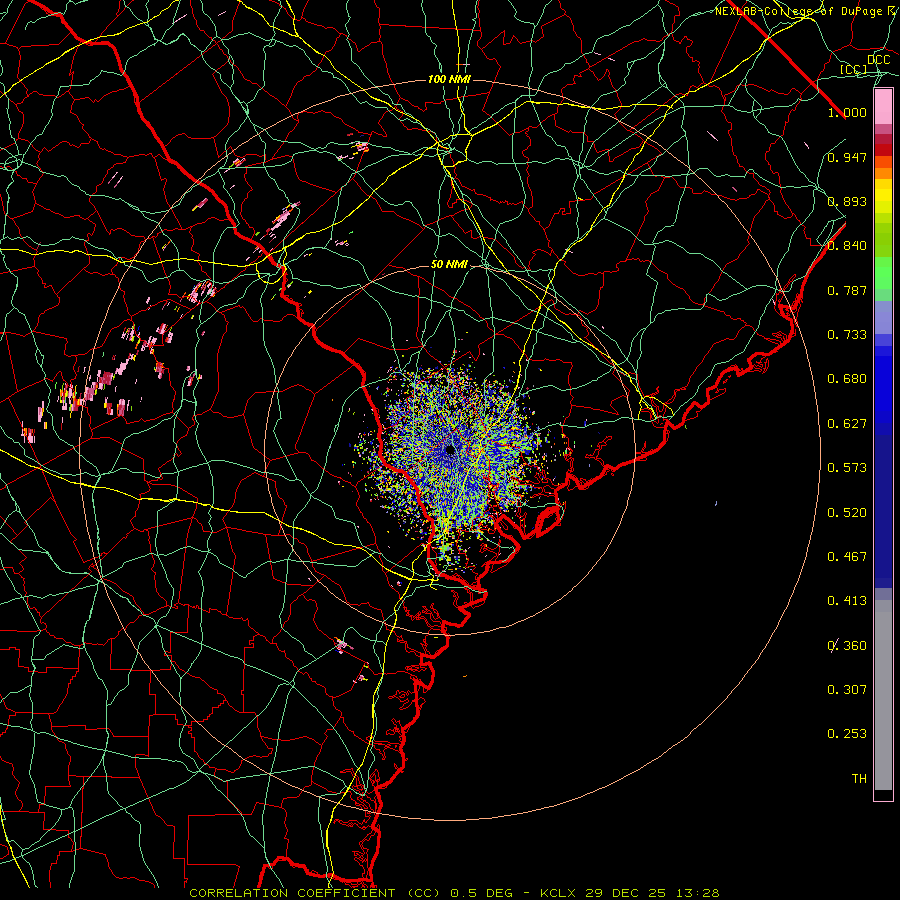Click the KCLX radar site center dot
Screen dimensions: 900x900
pos(450,449)
